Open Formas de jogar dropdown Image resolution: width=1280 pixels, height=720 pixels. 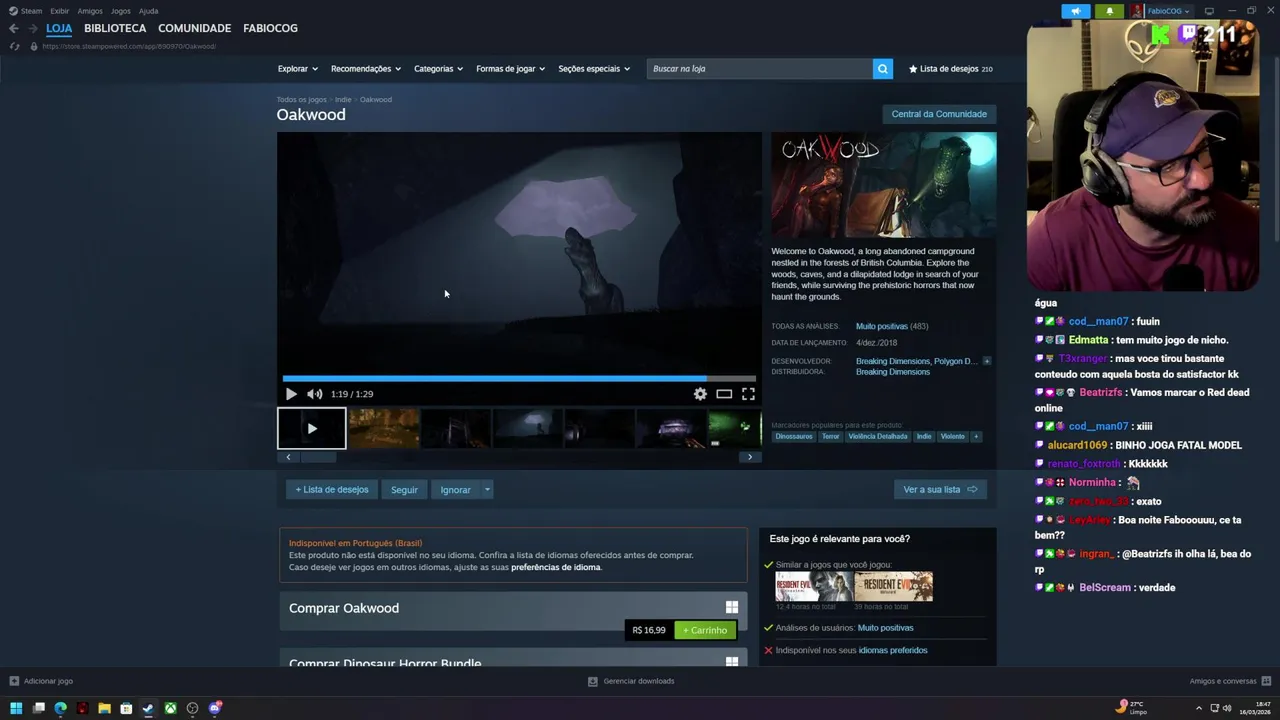pyautogui.click(x=510, y=69)
